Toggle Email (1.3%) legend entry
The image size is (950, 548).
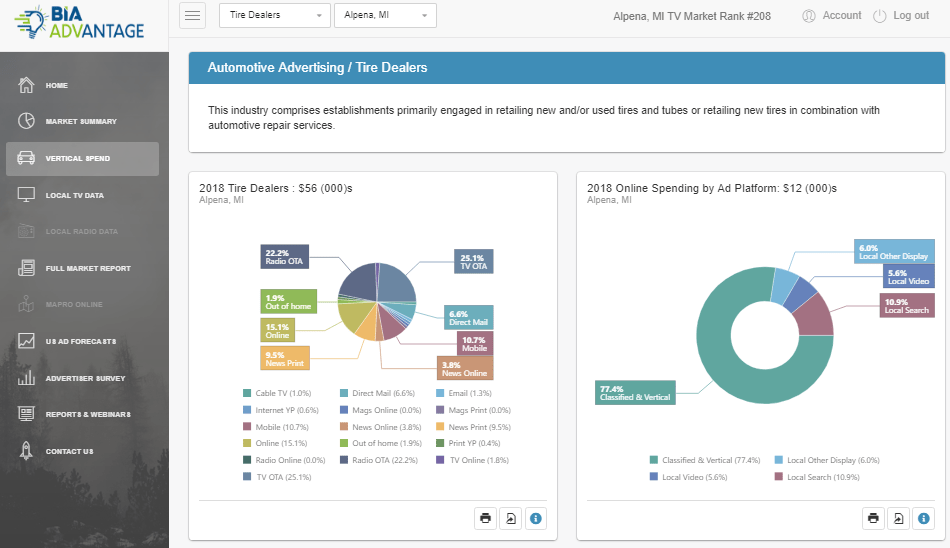(464, 393)
